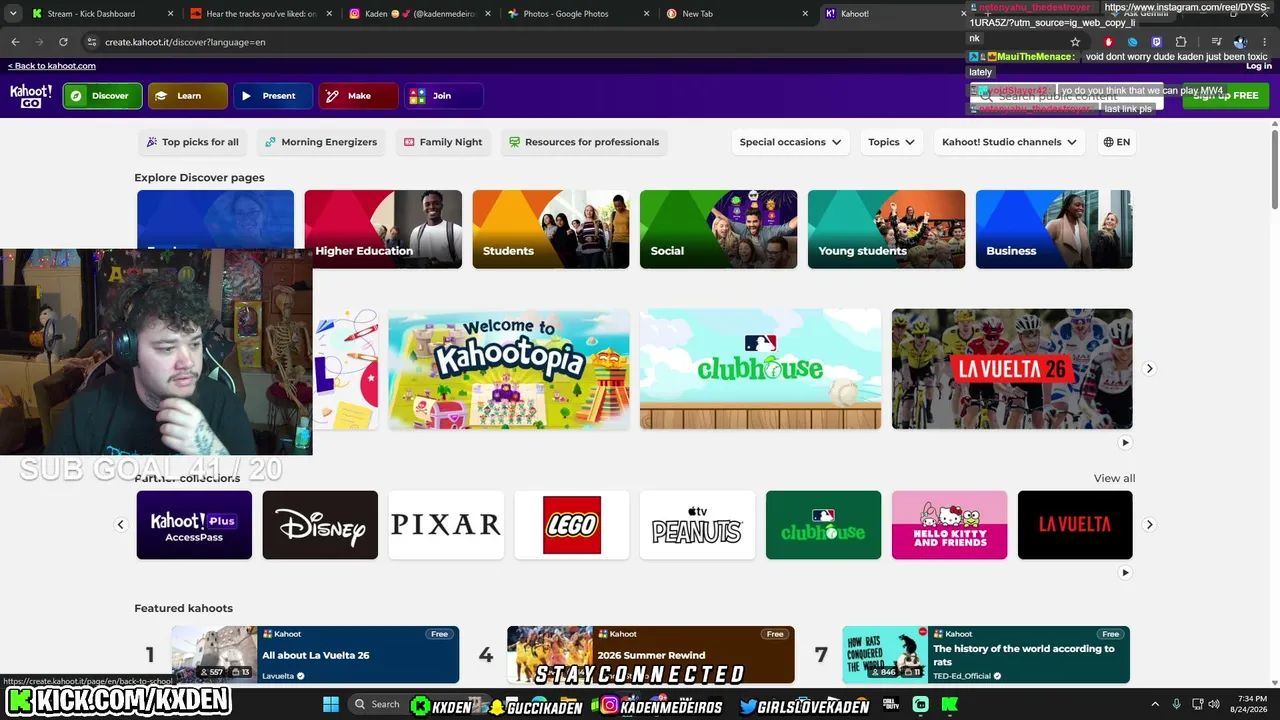
Task: Filter by Top picks for all
Action: point(193,142)
